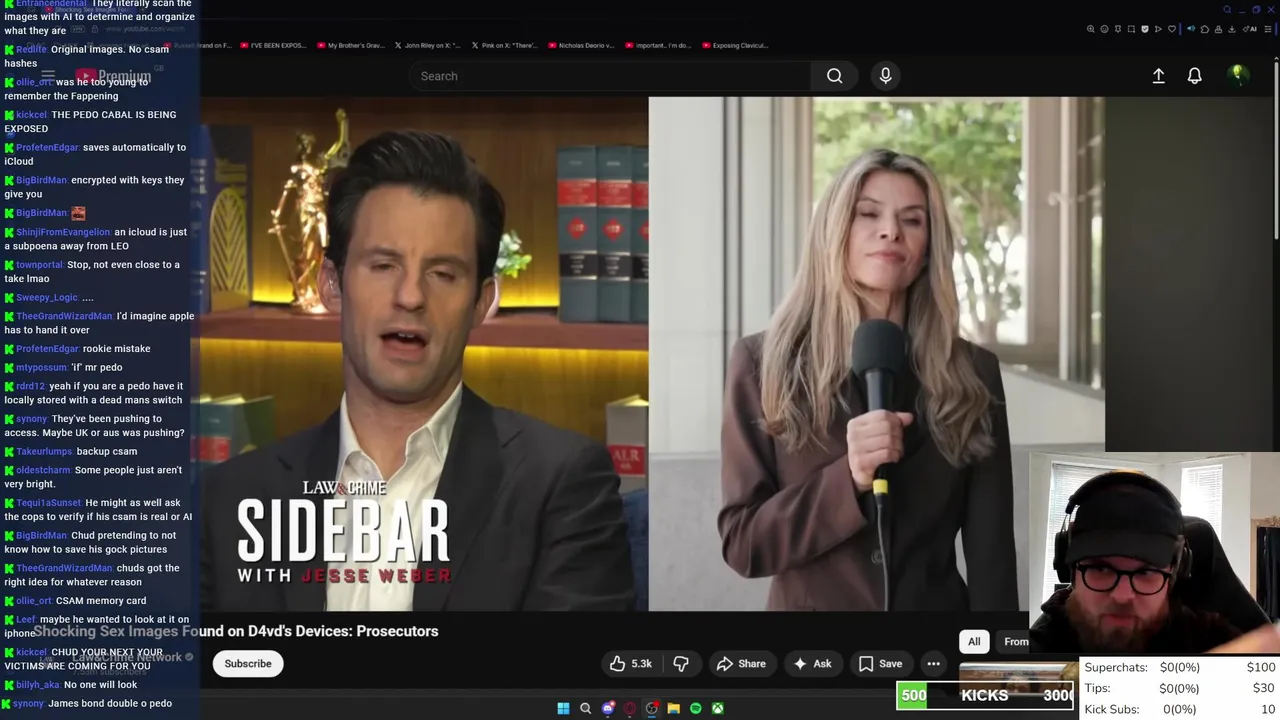Switch to the Pink on X tab

point(505,45)
